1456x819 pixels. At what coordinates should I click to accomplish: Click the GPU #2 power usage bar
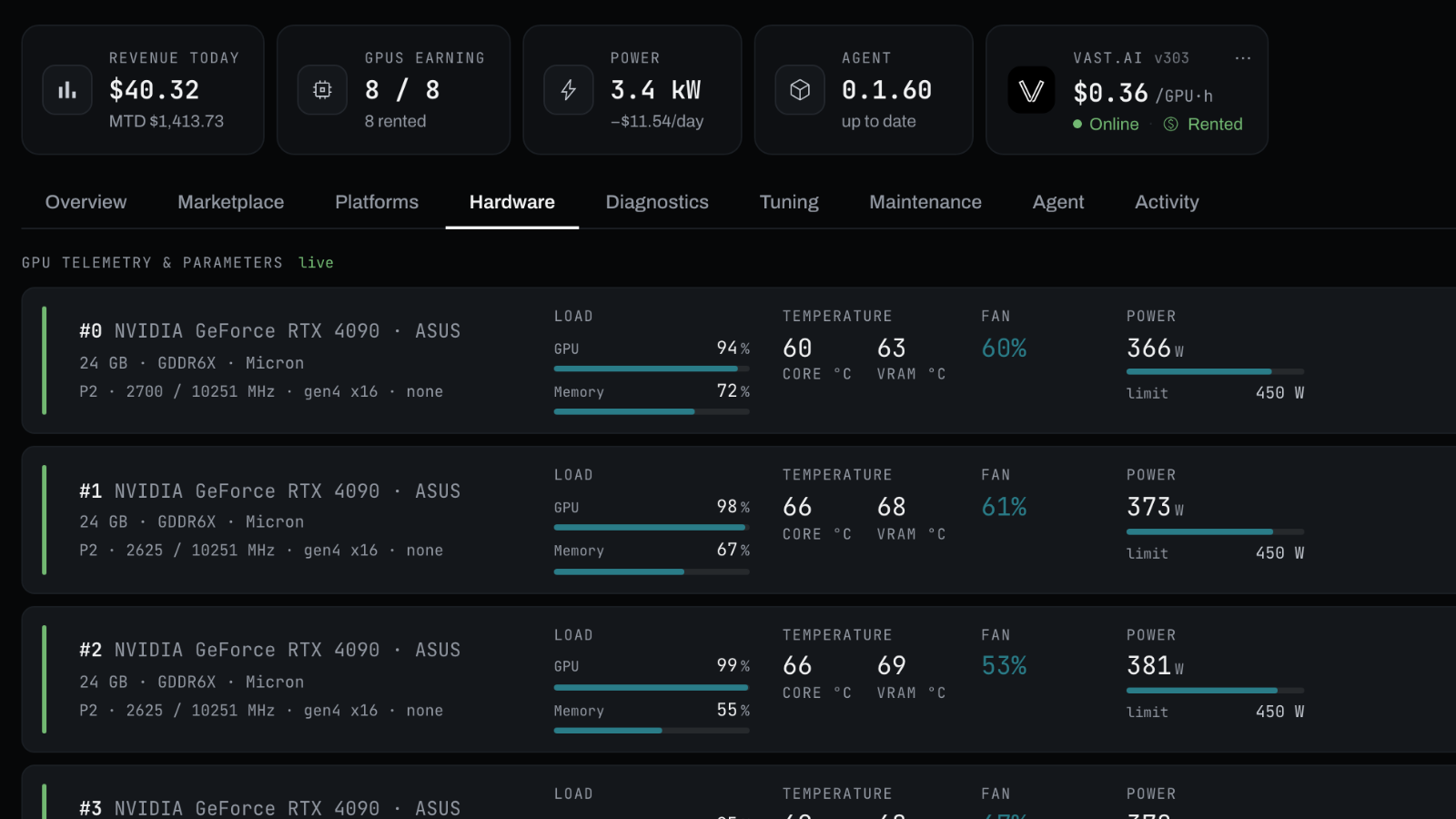pyautogui.click(x=1215, y=691)
